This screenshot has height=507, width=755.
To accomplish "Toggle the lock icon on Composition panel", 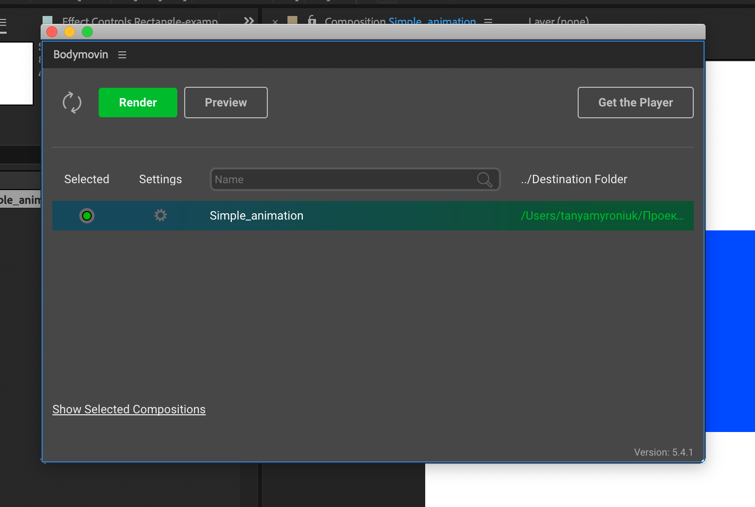I will pos(312,20).
